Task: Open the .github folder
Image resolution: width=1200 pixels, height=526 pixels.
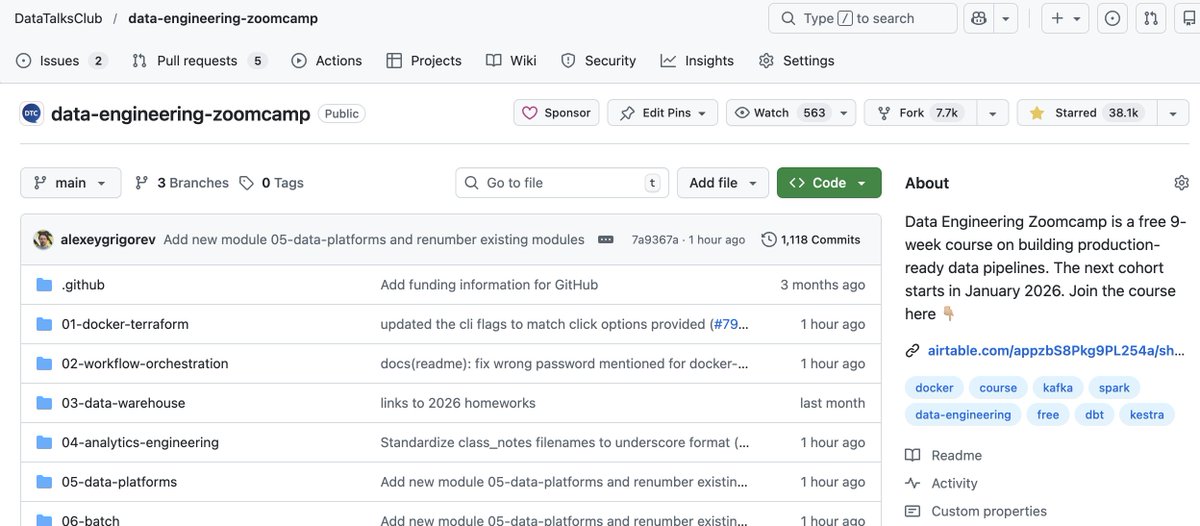Action: pyautogui.click(x=83, y=285)
